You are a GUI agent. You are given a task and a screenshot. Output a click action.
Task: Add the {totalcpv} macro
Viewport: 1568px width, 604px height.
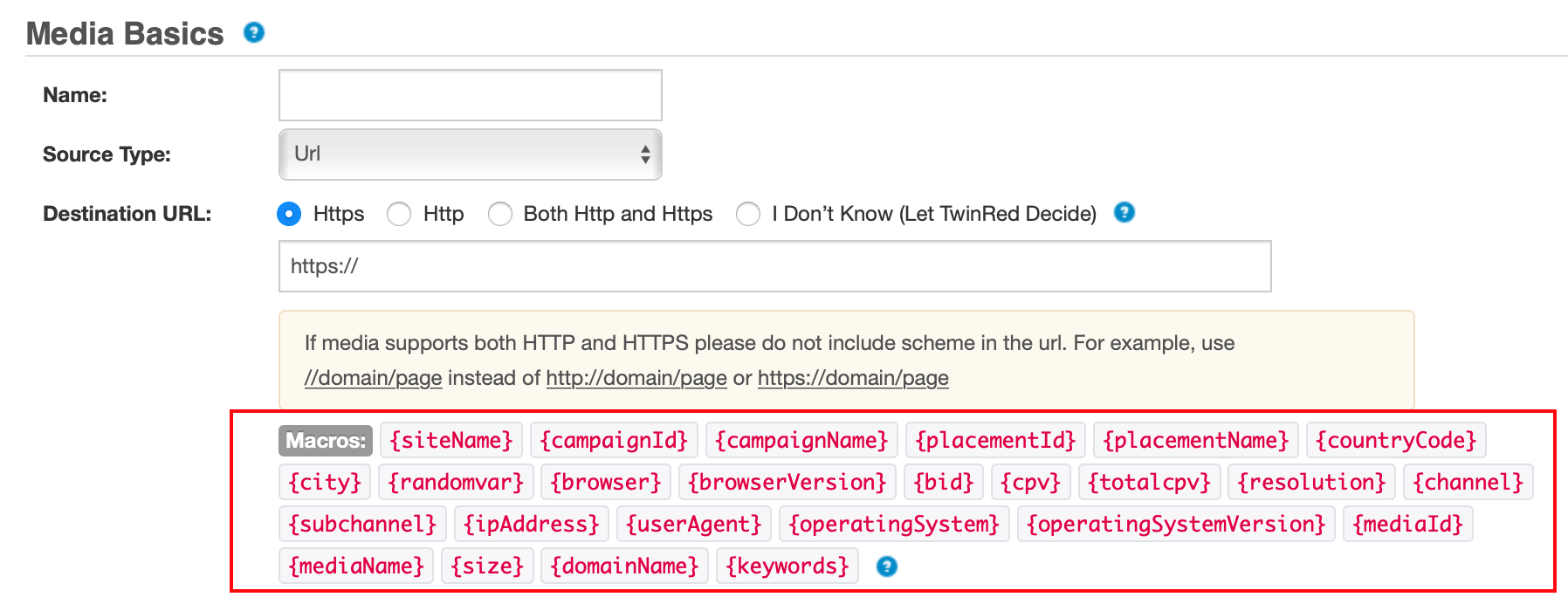tap(1149, 482)
